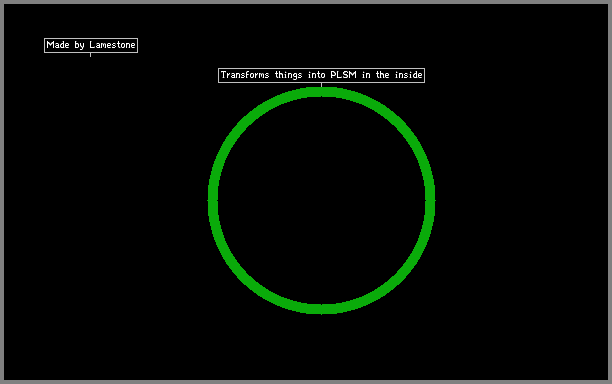Click the gray wall border along the top
The height and width of the screenshot is (384, 612).
tap(306, 2)
